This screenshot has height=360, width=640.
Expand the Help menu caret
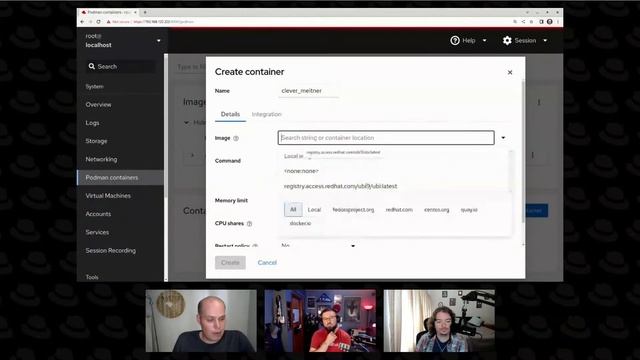pyautogui.click(x=484, y=40)
